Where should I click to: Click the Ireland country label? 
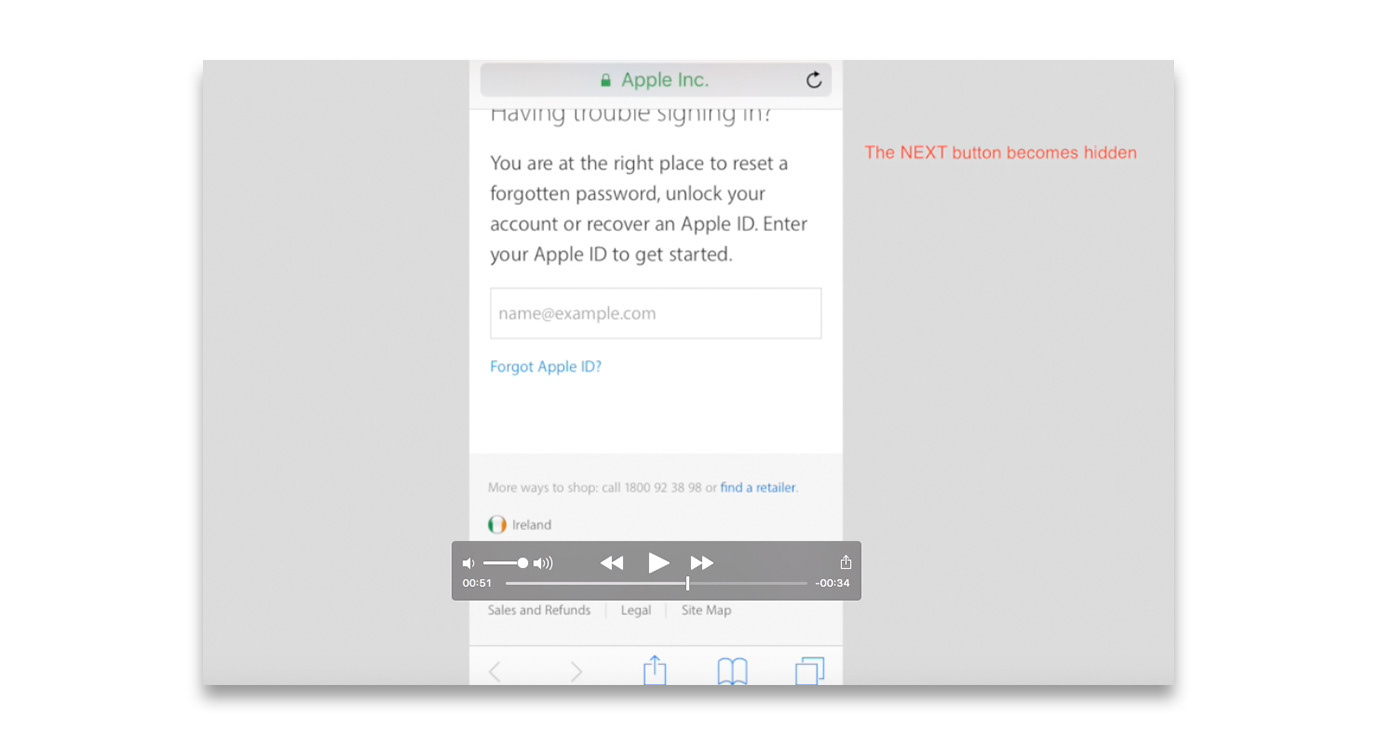[531, 525]
